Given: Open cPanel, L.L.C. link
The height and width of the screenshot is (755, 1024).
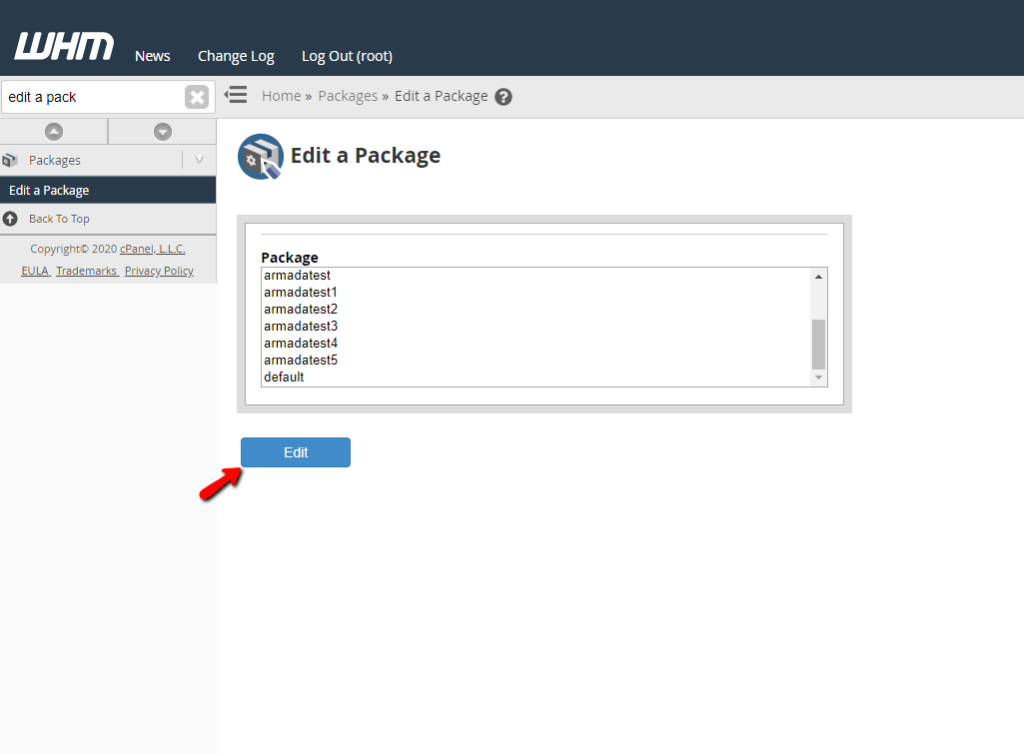Looking at the screenshot, I should [x=152, y=249].
